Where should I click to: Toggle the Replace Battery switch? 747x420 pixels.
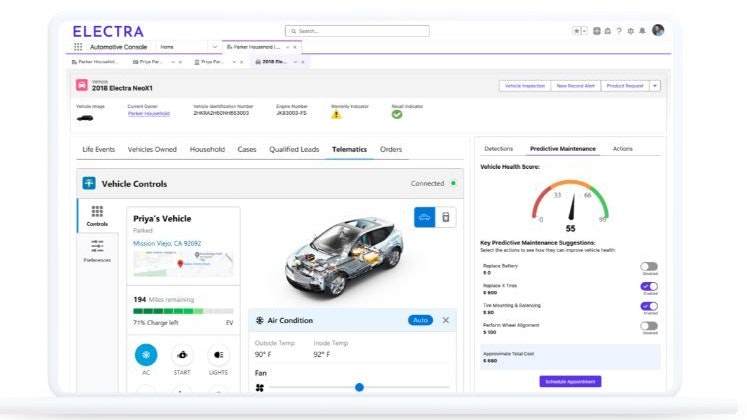[x=649, y=267]
